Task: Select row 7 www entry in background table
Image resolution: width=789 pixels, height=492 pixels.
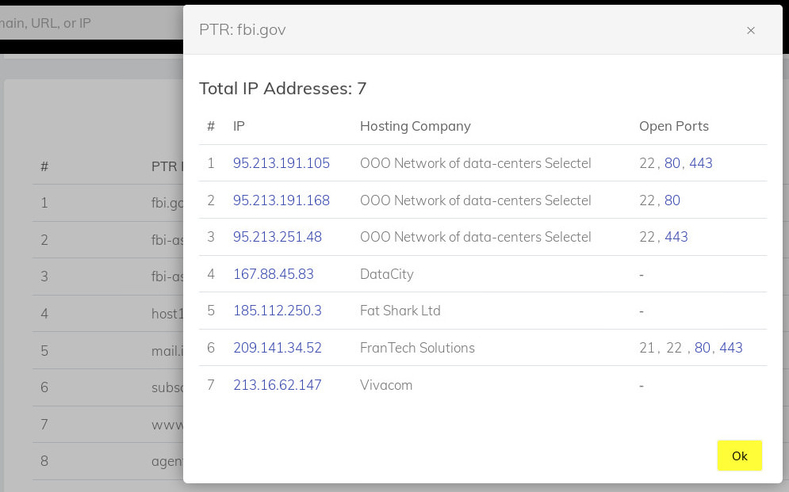Action: tap(167, 425)
